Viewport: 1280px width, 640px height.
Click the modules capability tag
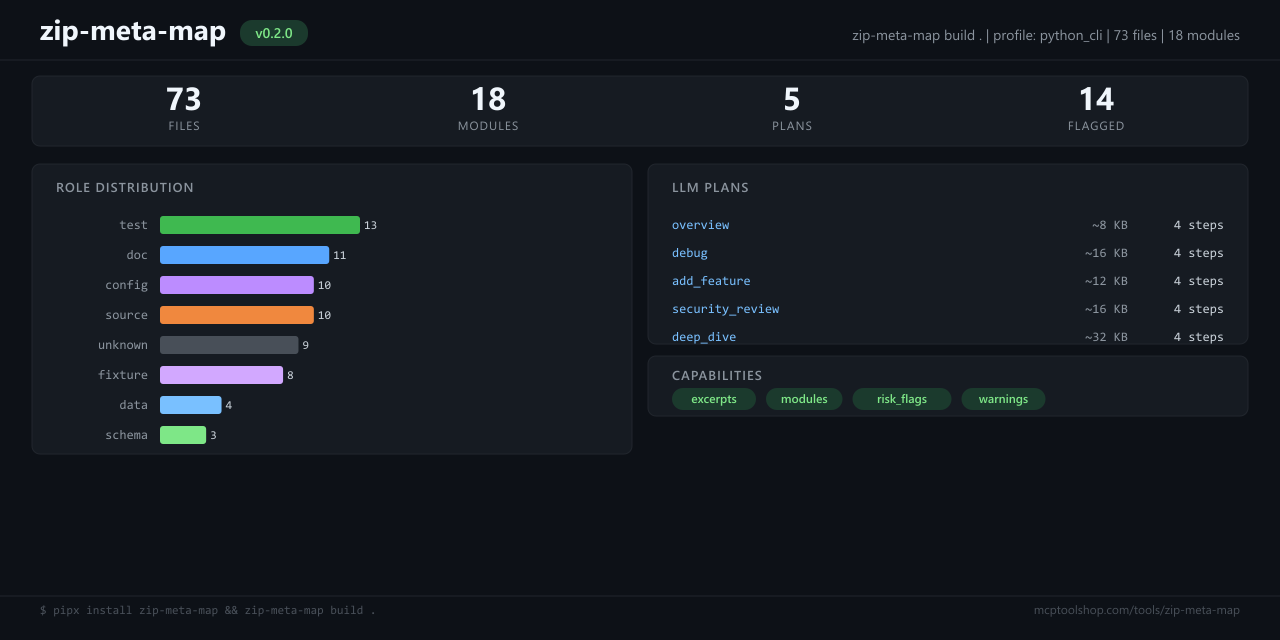(x=804, y=399)
